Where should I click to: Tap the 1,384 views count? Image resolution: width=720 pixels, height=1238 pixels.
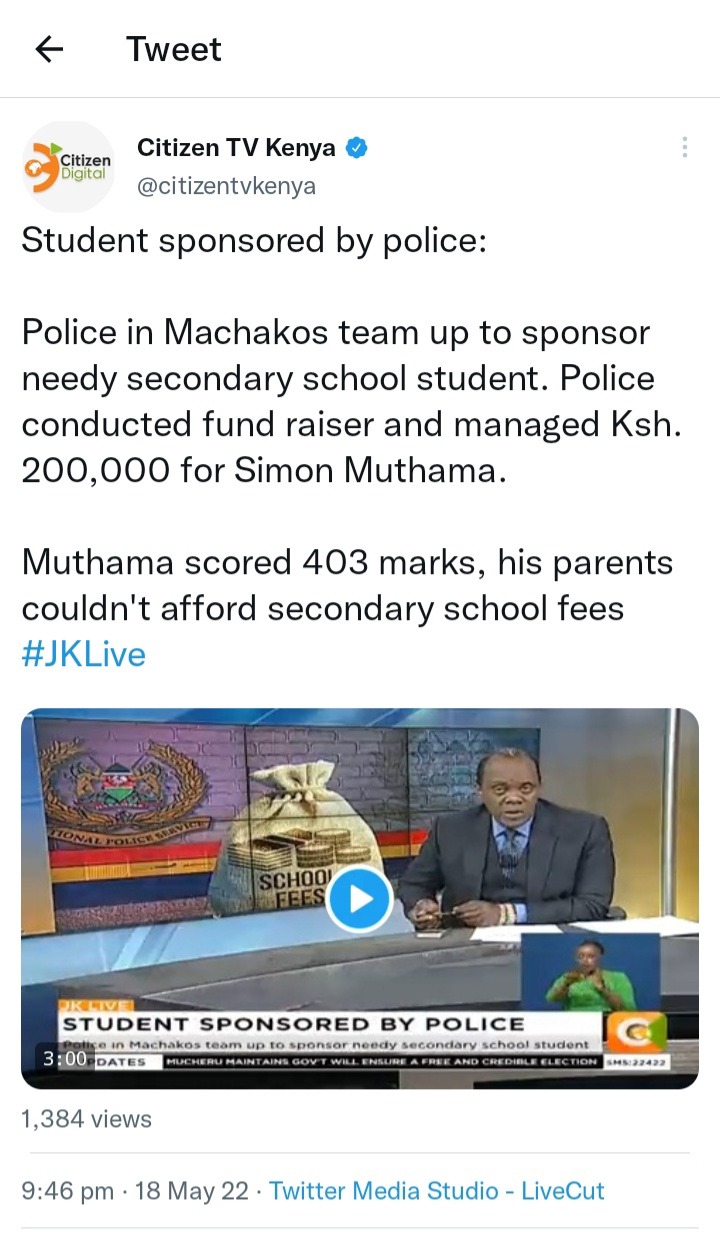(86, 1119)
